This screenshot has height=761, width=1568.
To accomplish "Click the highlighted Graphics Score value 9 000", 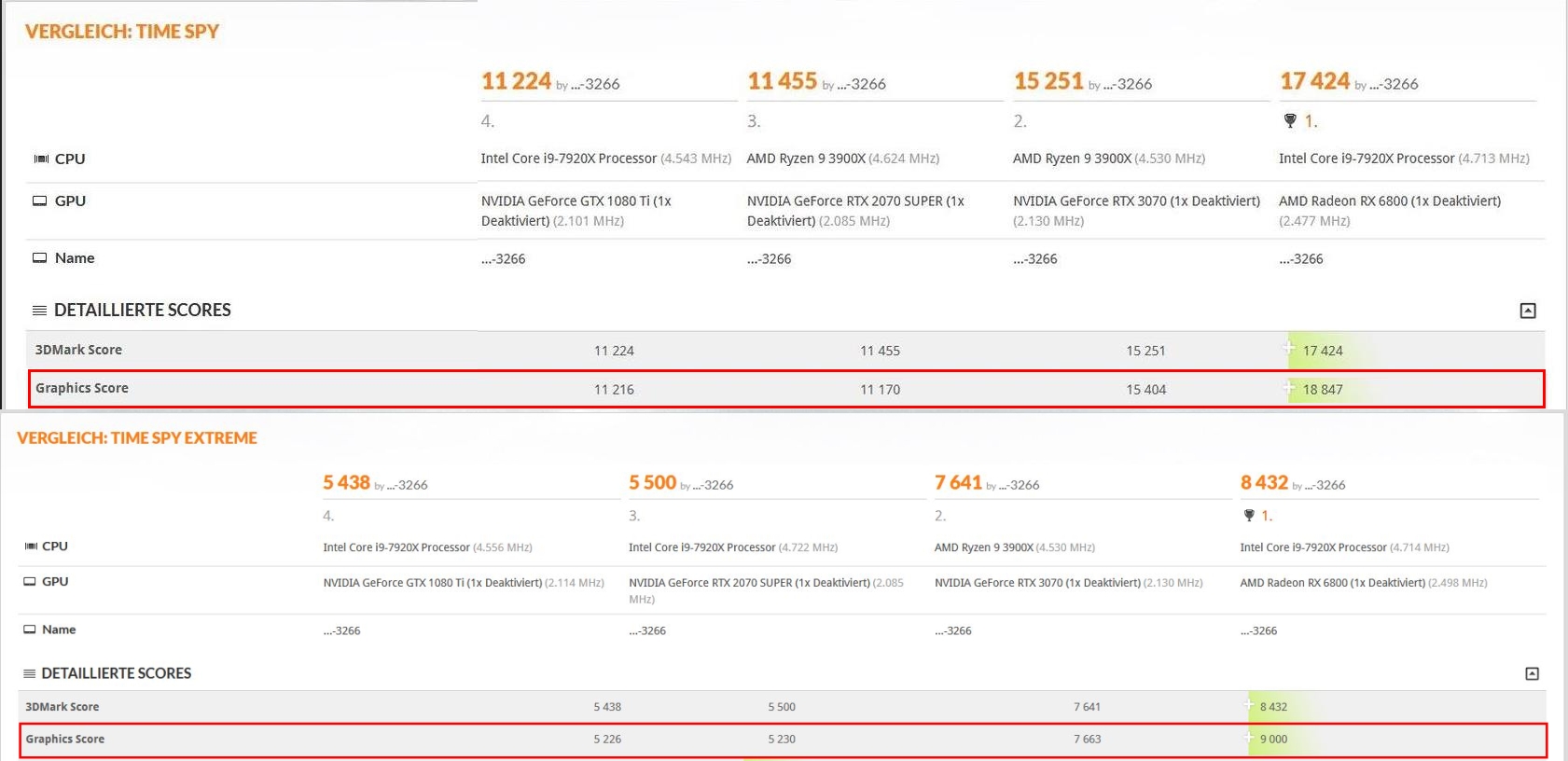I will tap(1273, 740).
